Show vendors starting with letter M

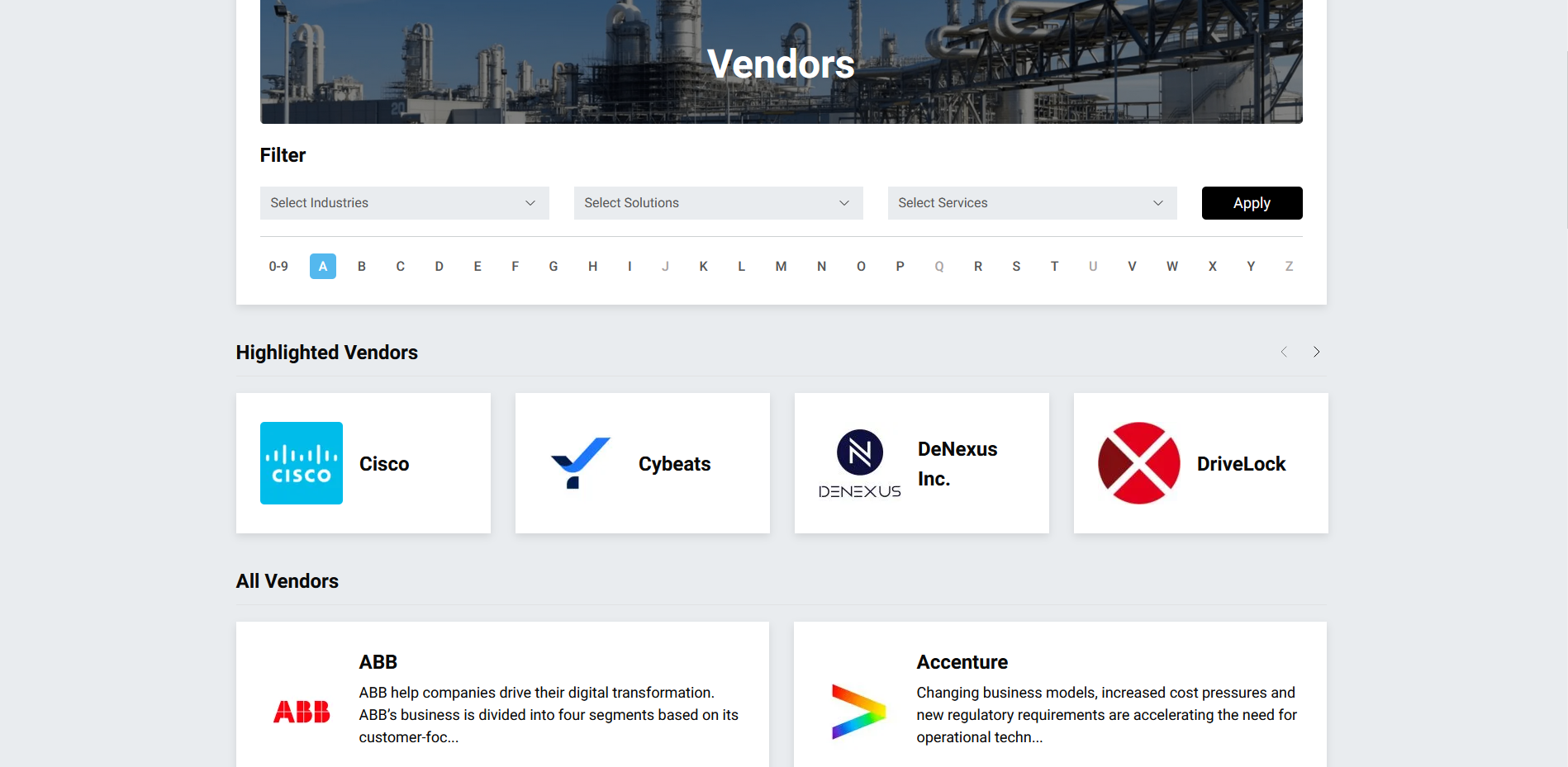coord(781,266)
